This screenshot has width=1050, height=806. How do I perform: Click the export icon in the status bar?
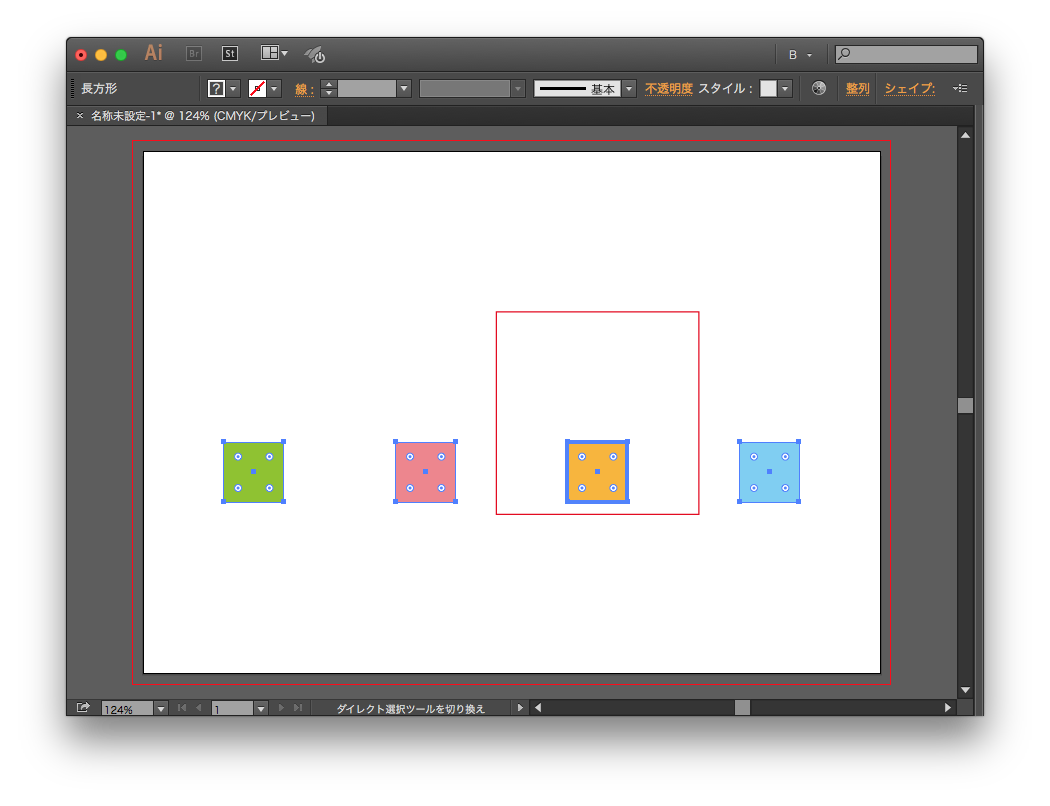[x=84, y=707]
